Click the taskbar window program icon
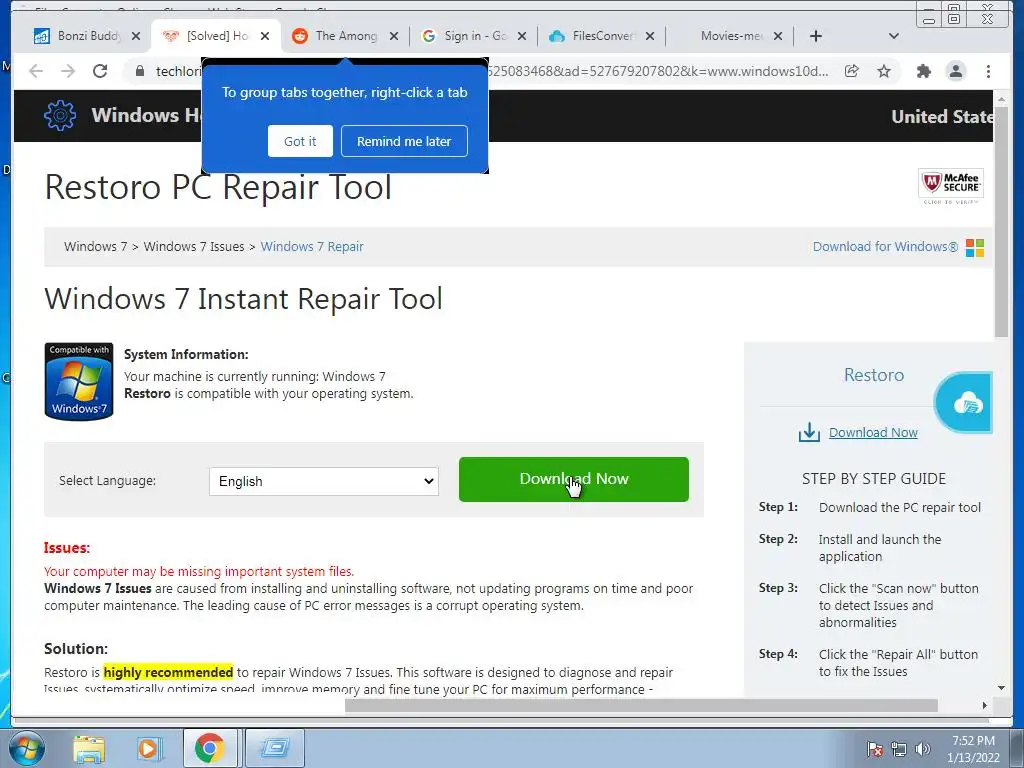Viewport: 1024px width, 768px height. (275, 748)
